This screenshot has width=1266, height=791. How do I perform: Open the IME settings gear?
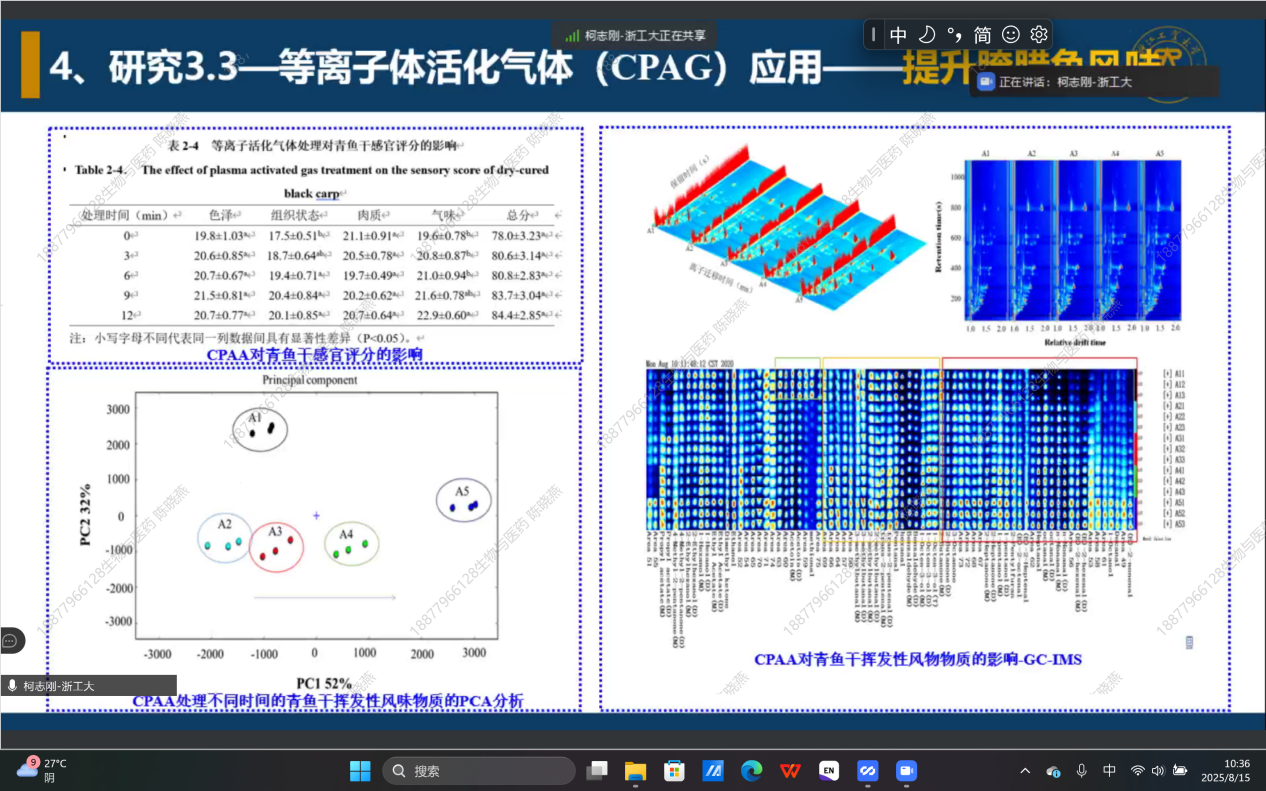[1038, 34]
